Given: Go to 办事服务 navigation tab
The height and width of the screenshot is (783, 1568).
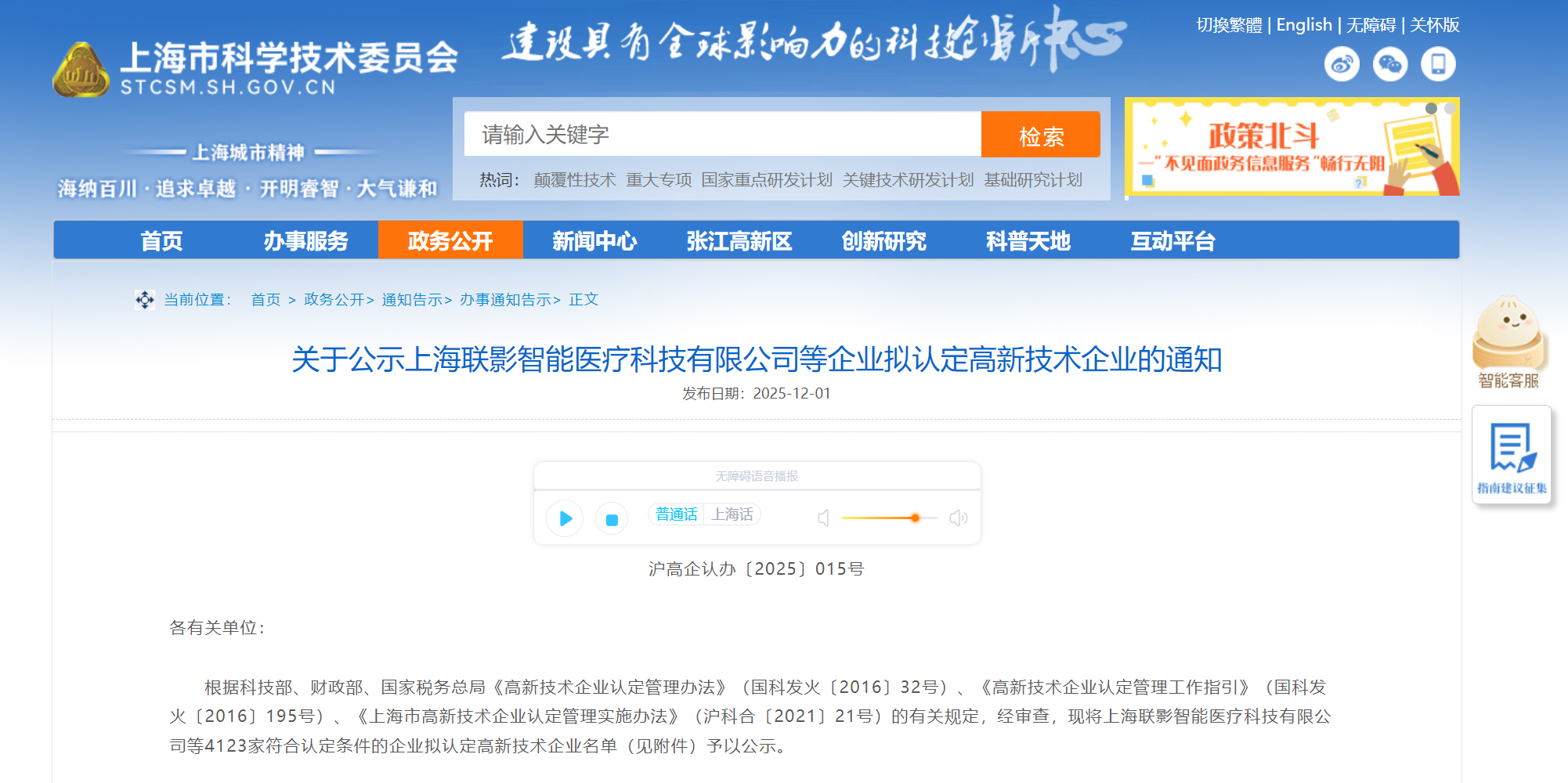Looking at the screenshot, I should coord(305,240).
